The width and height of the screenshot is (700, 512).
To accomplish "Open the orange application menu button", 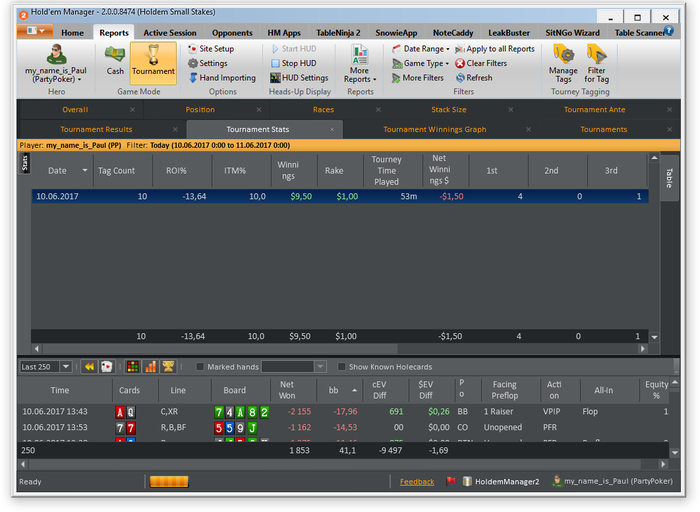I will coord(35,31).
